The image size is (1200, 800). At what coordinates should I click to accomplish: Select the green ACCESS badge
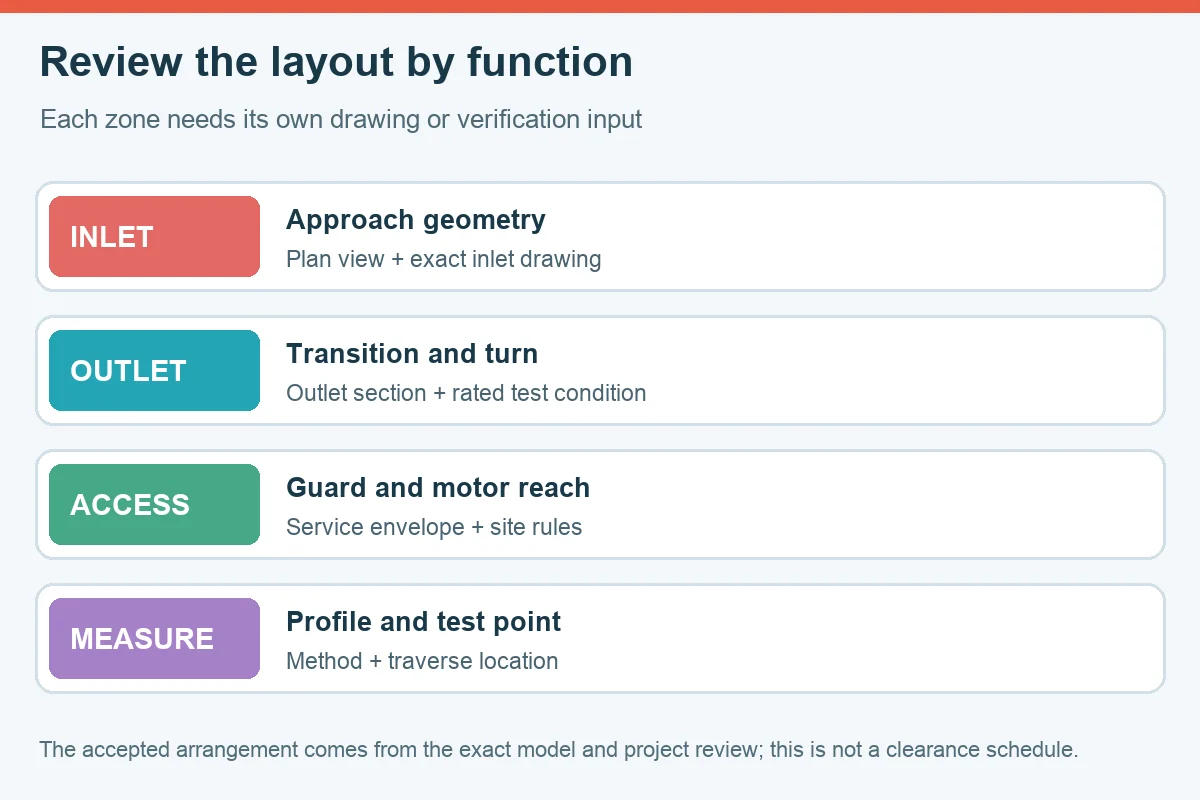point(154,505)
